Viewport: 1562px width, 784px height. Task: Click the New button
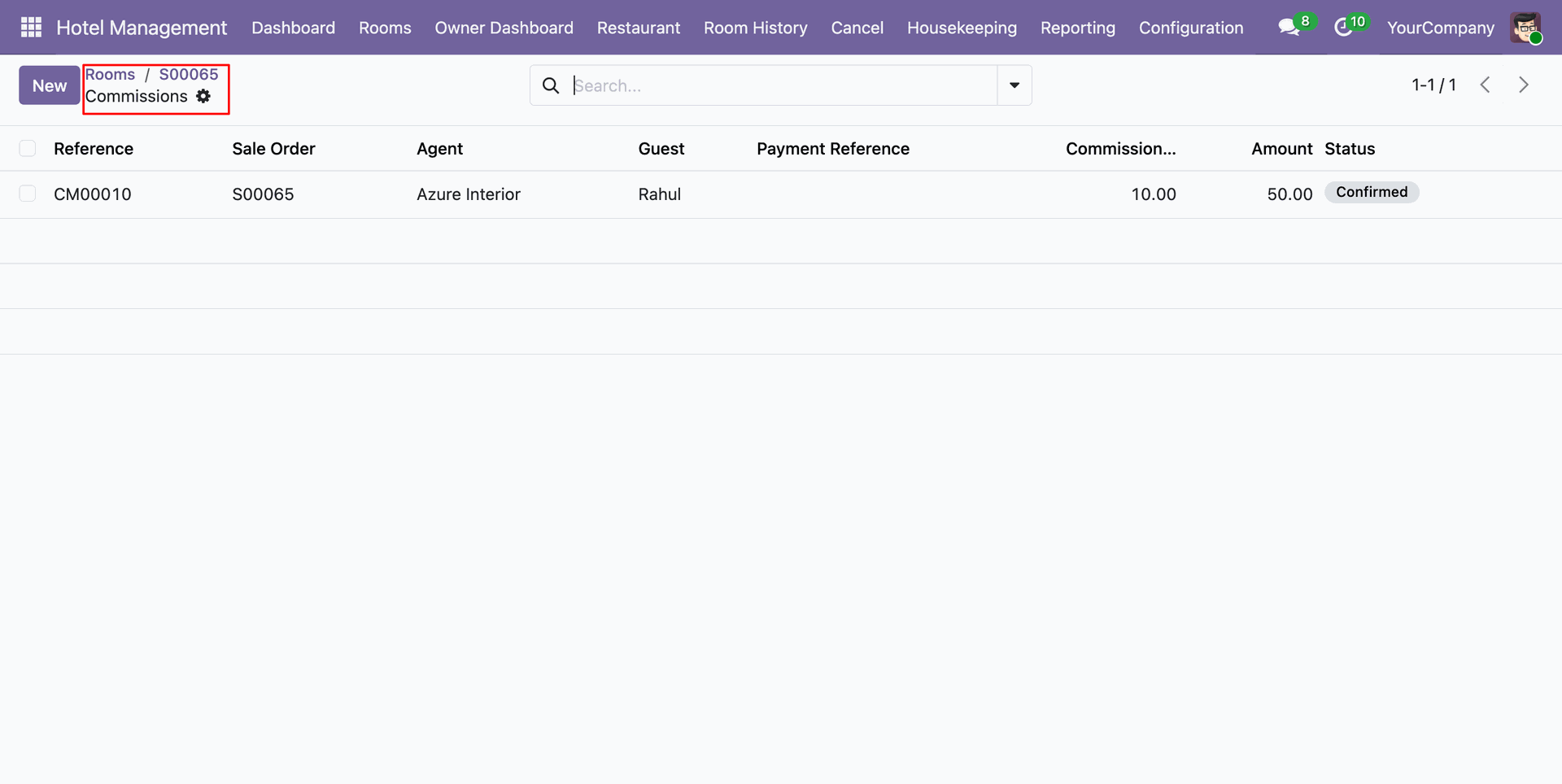[x=50, y=85]
